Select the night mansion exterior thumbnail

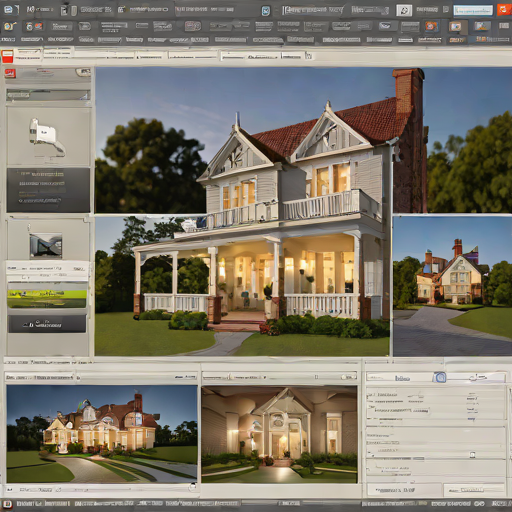coord(102,434)
